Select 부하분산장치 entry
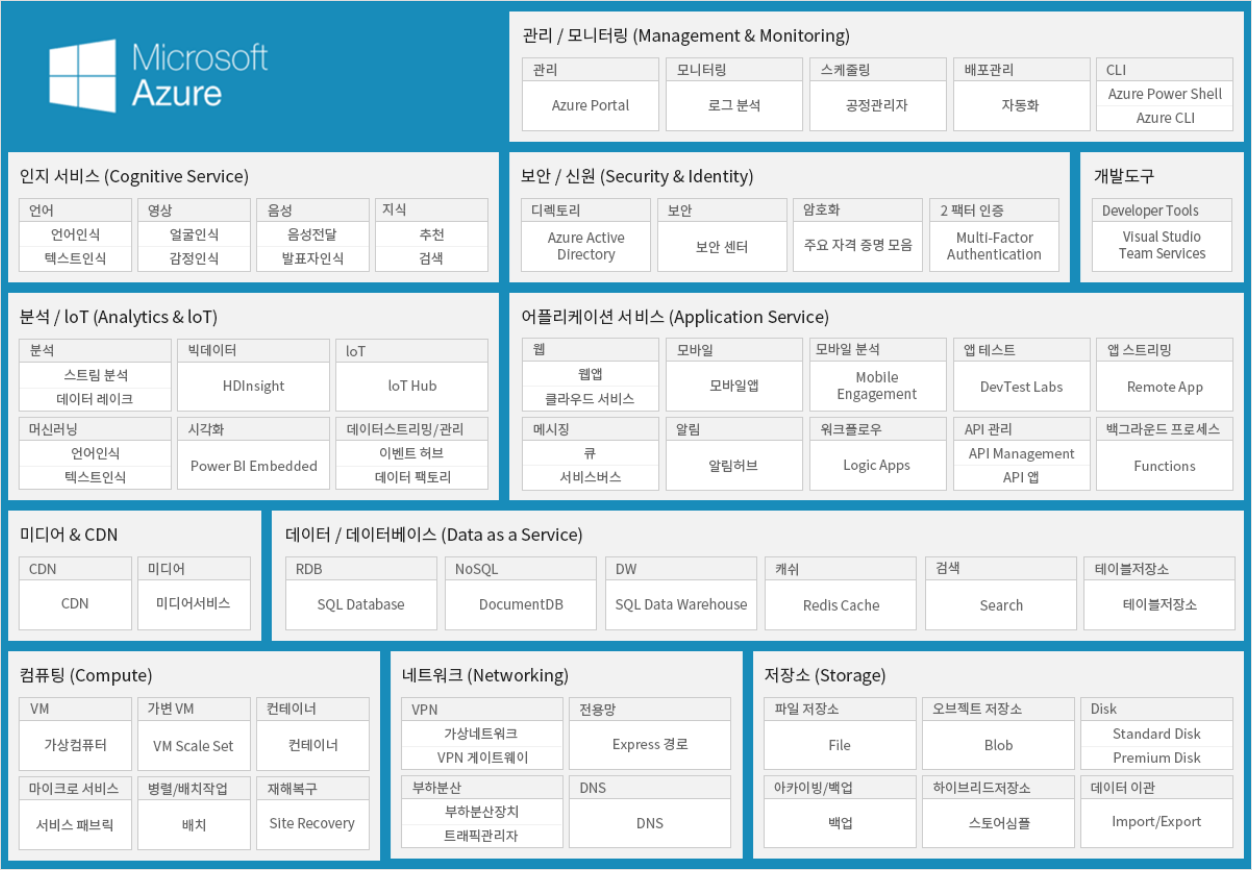1252x870 pixels. click(482, 812)
